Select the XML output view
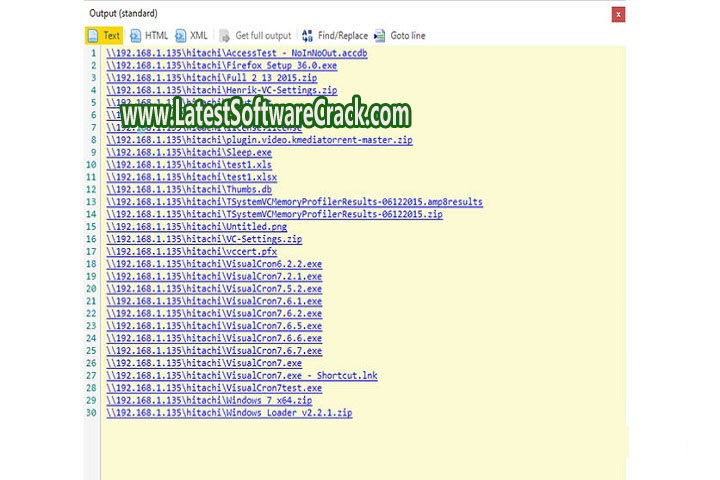720x480 pixels. [192, 35]
